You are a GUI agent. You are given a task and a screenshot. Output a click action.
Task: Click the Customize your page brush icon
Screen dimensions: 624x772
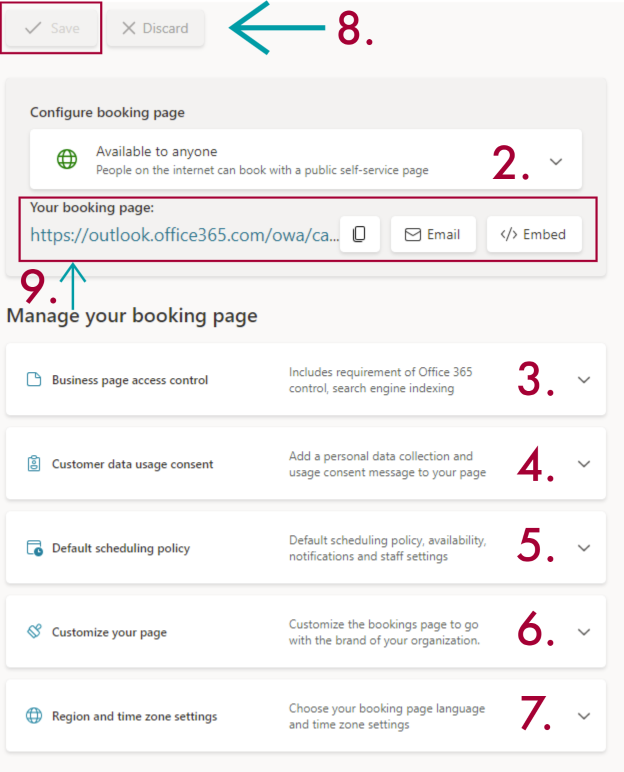click(x=34, y=631)
